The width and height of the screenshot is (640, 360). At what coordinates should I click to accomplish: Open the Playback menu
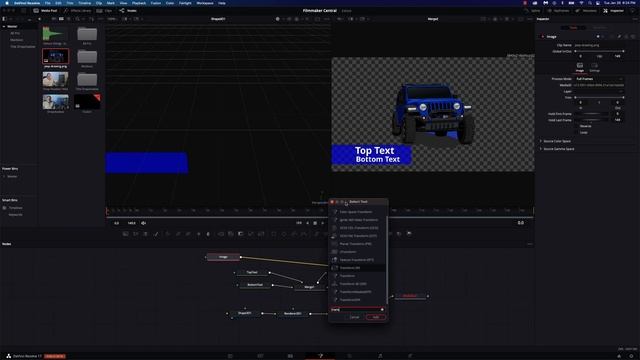[x=139, y=3]
